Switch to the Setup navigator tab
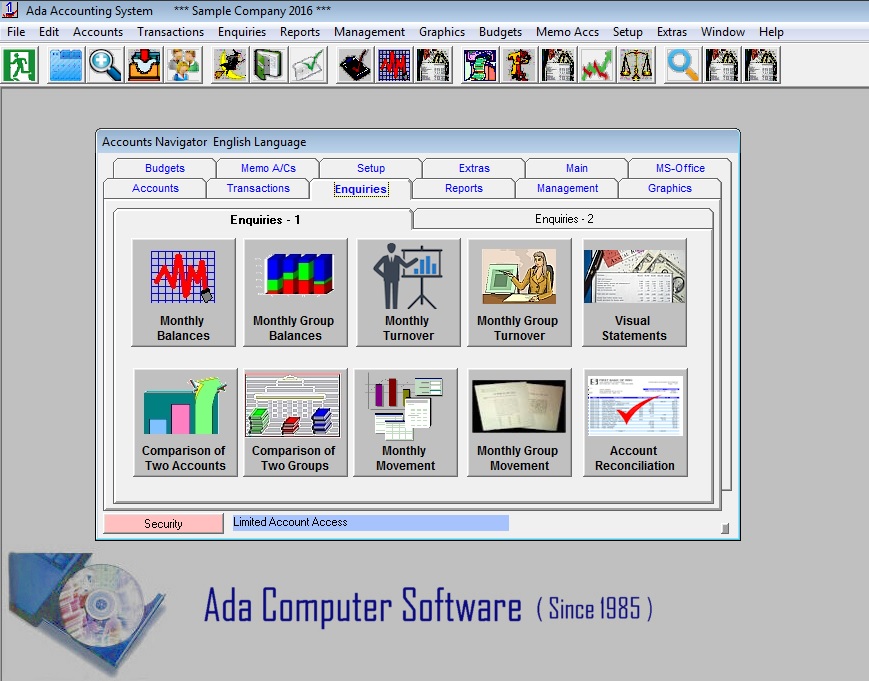The image size is (869, 681). pos(371,168)
